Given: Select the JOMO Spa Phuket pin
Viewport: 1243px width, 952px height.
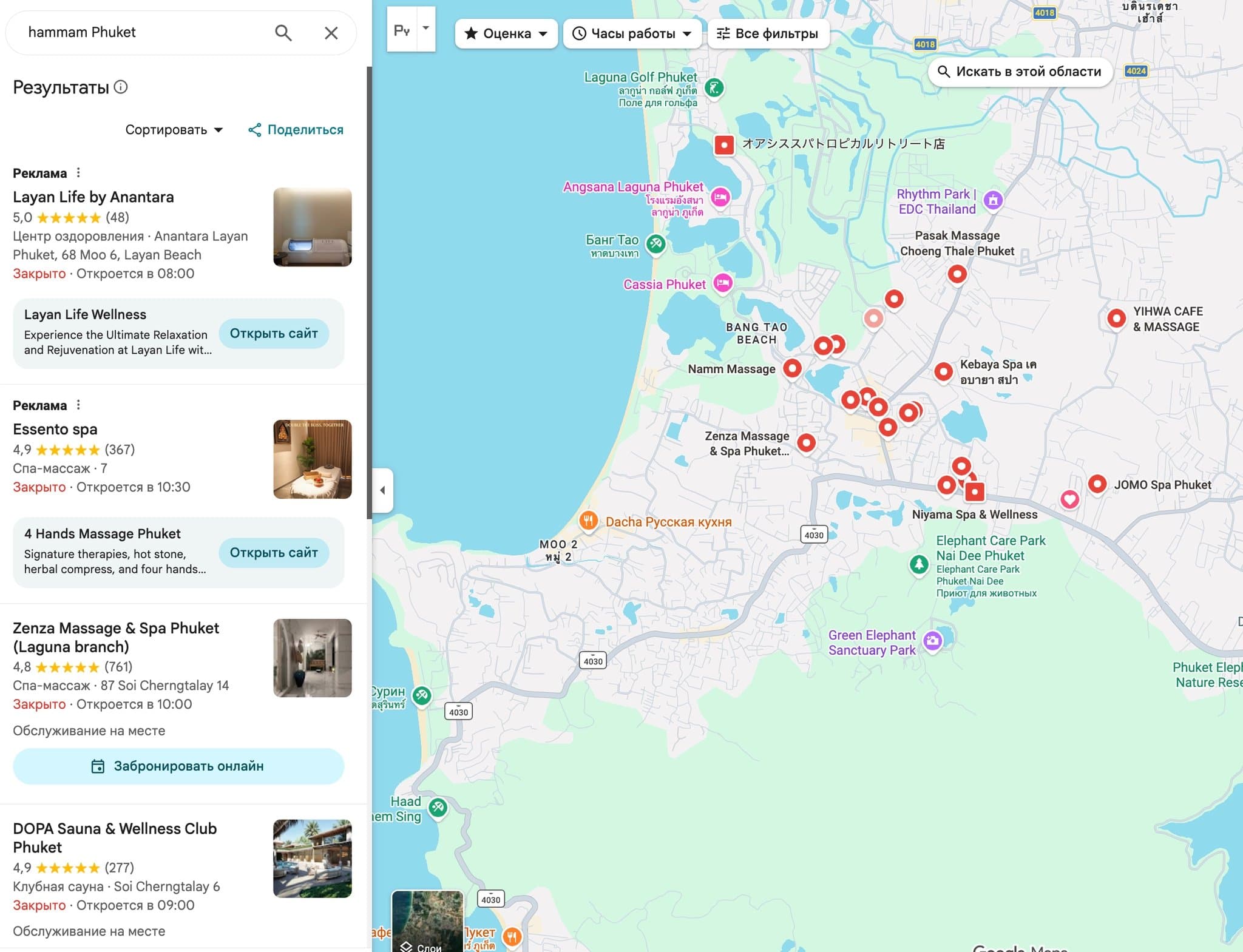Looking at the screenshot, I should 1097,484.
